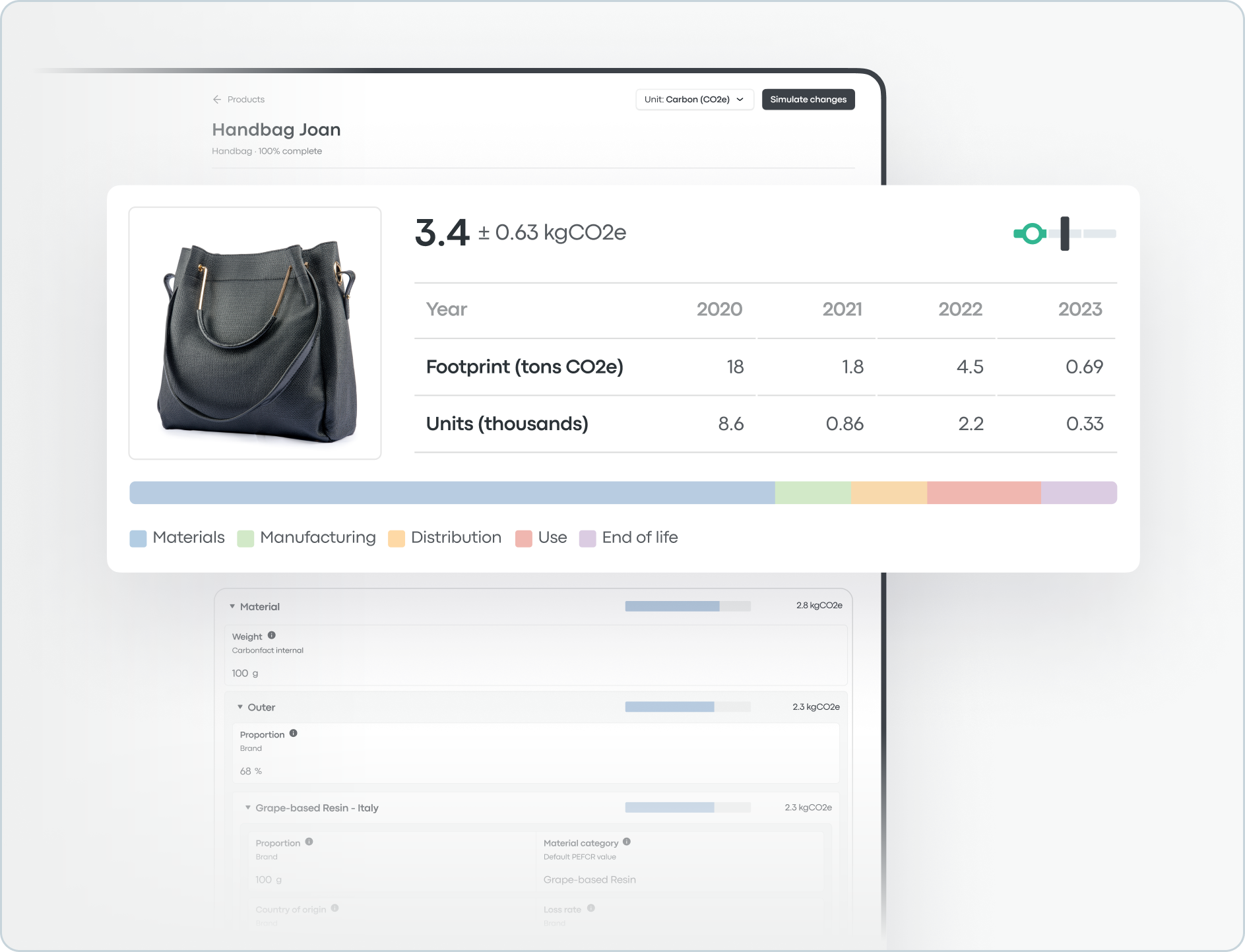Collapse the Grape-based Resin - Italy section
The height and width of the screenshot is (952, 1245).
(x=249, y=807)
